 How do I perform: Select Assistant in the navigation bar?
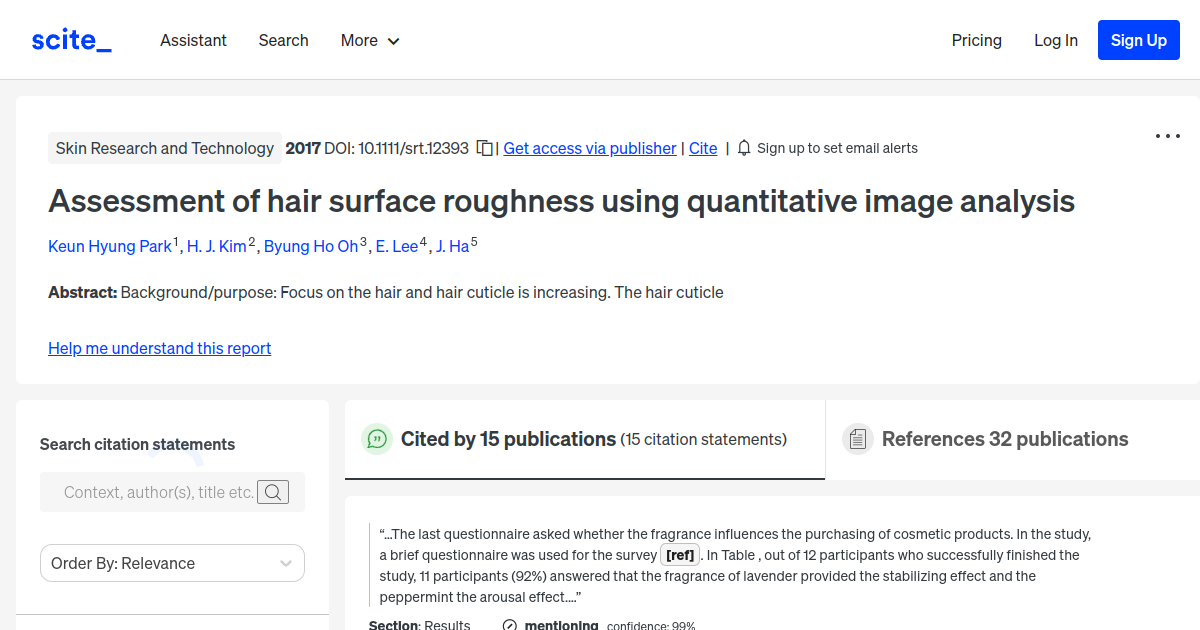[x=193, y=40]
